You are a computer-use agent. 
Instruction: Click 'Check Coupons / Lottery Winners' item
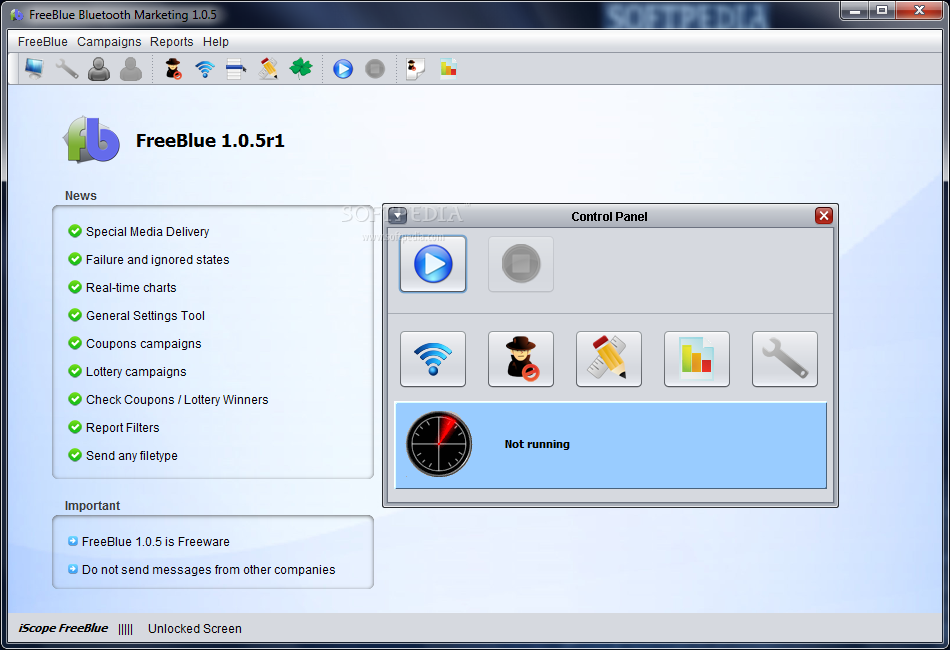(x=177, y=399)
